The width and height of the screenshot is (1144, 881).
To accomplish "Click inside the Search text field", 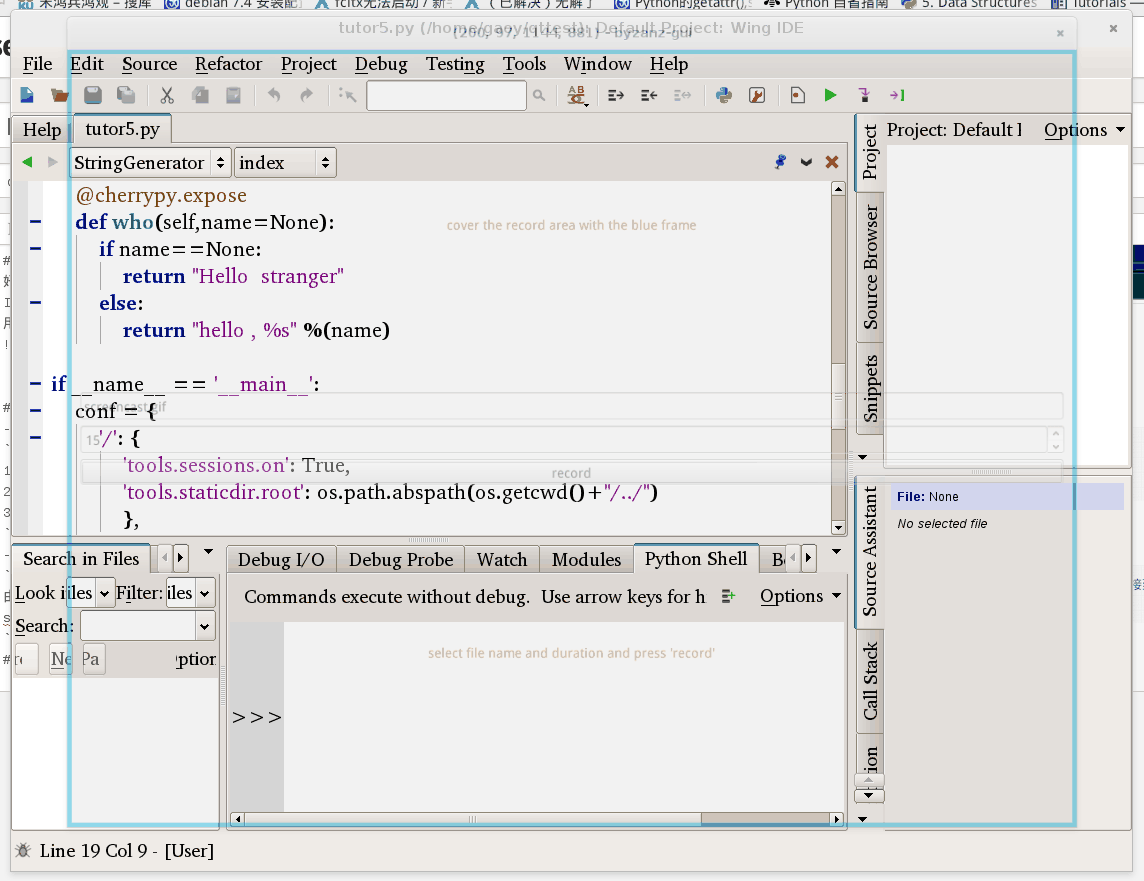I will coord(140,626).
